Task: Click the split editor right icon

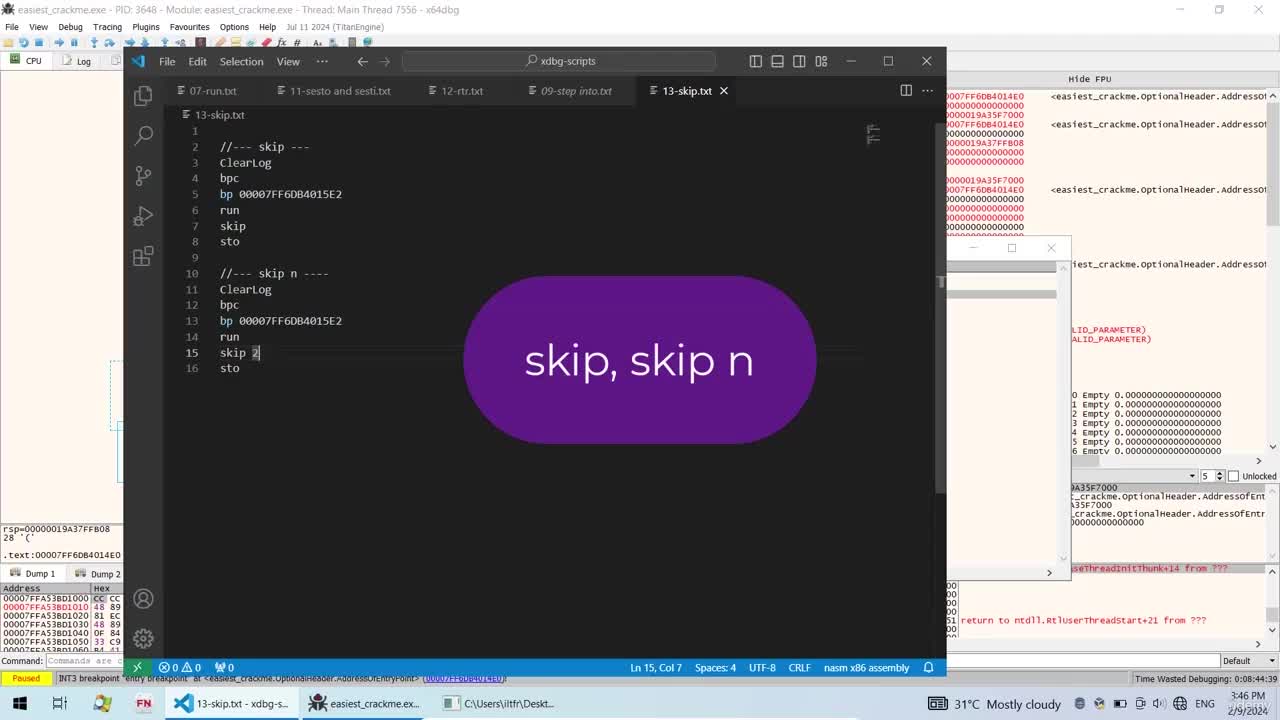Action: (906, 90)
